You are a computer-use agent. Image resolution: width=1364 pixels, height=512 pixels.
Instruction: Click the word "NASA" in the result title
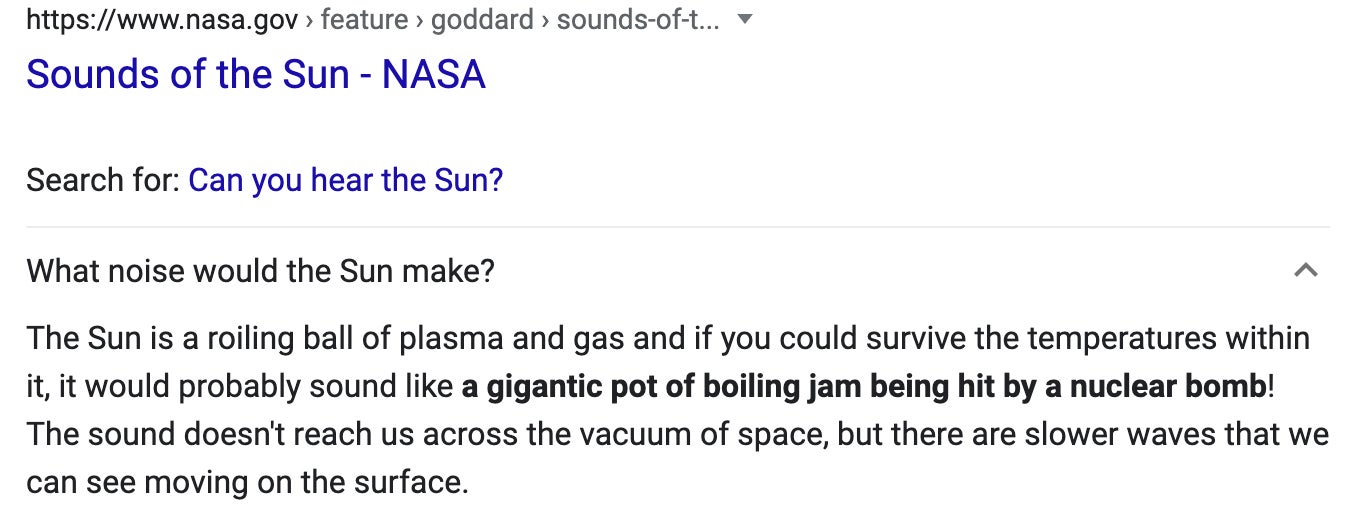click(433, 75)
